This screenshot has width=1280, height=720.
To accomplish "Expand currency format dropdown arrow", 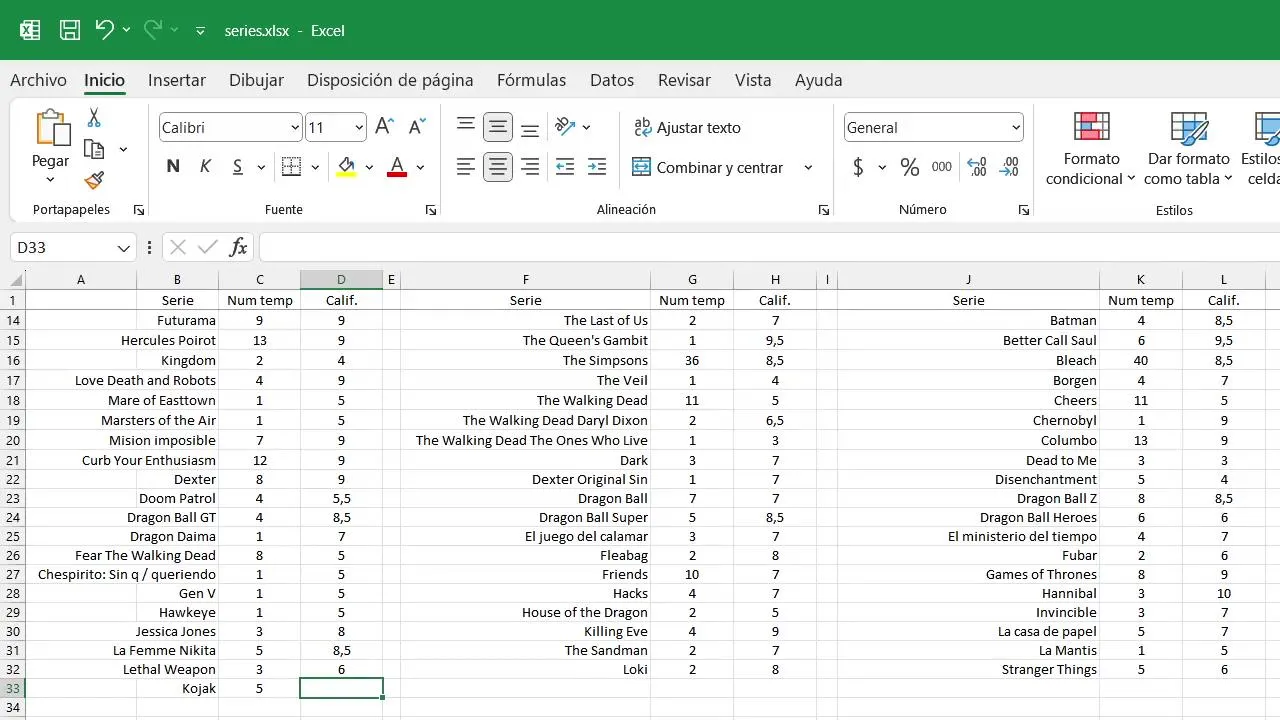I will [x=882, y=167].
